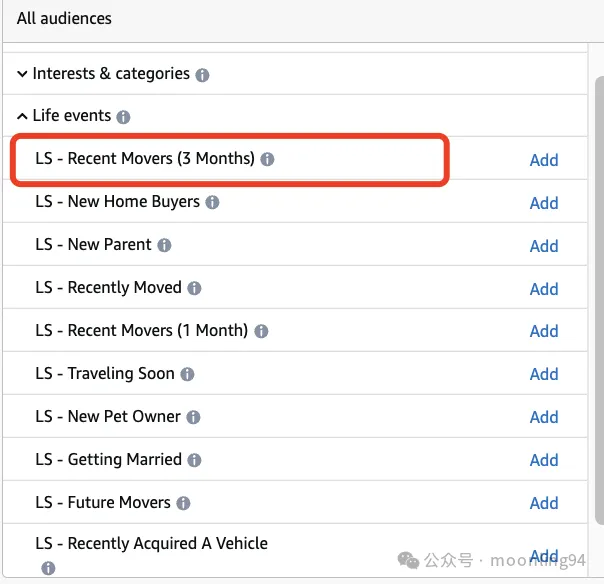The height and width of the screenshot is (584, 604).
Task: Click the LS - Recently Moved label
Action: coord(108,288)
